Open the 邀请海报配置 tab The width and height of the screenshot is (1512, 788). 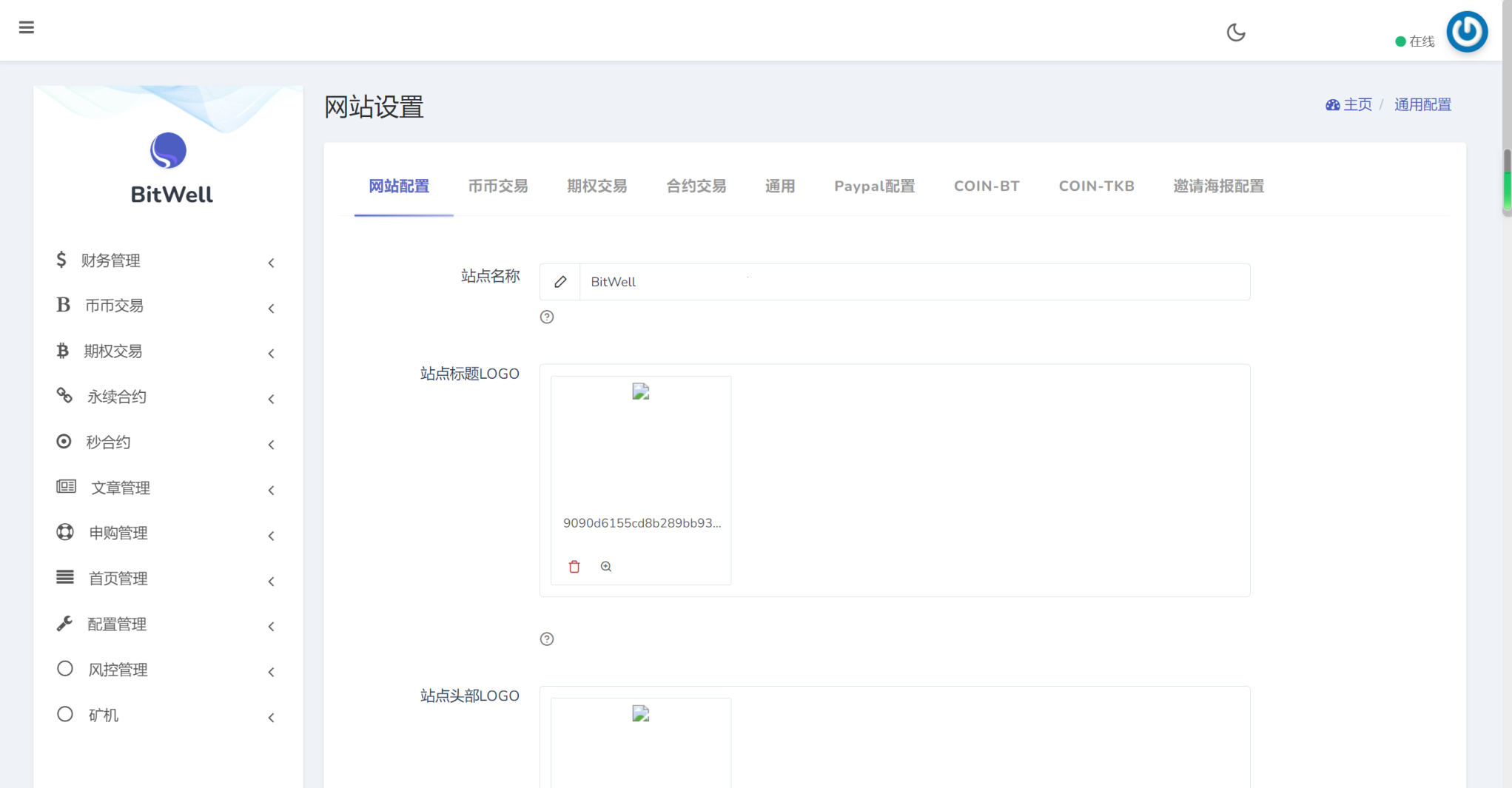[1218, 186]
